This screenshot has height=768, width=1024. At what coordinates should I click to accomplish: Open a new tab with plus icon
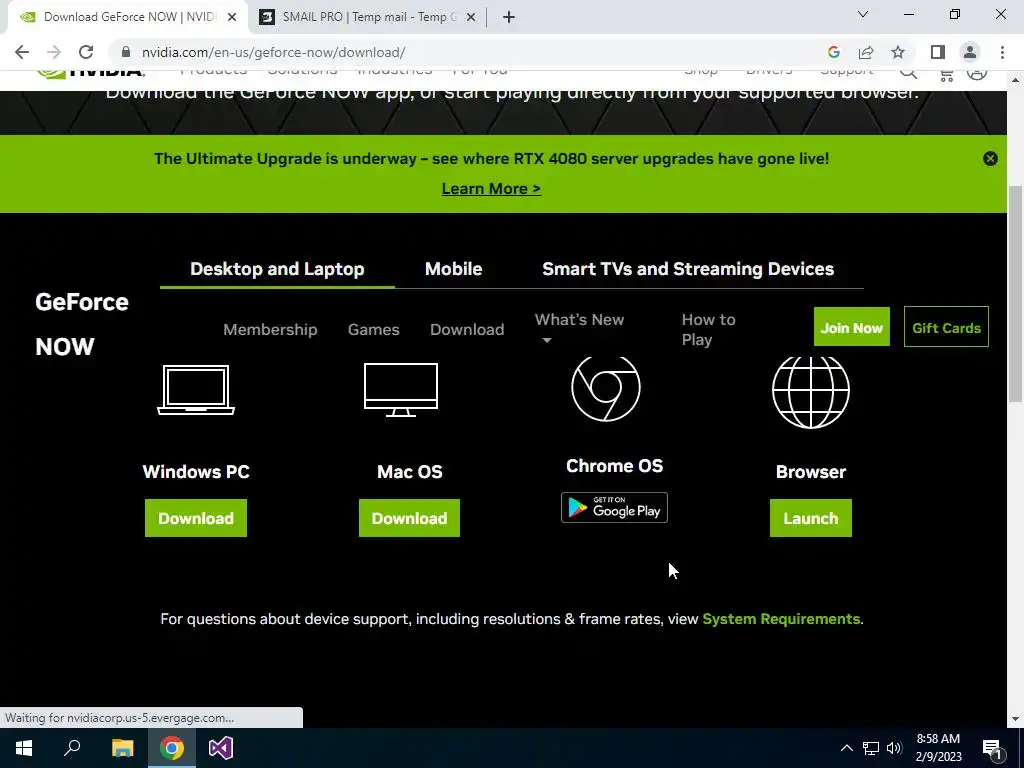click(509, 17)
